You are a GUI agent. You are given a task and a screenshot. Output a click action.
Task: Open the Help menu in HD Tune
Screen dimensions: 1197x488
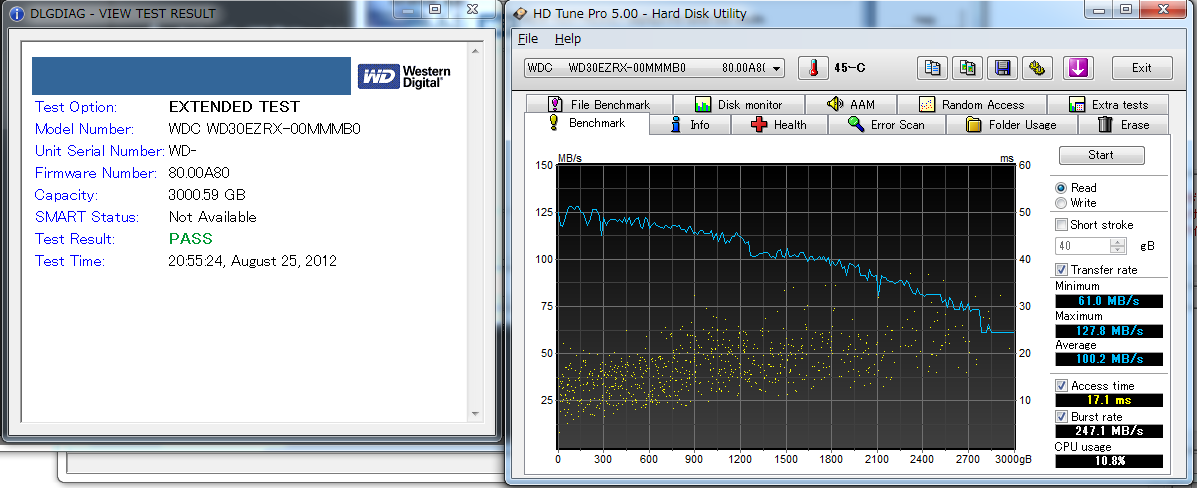click(x=567, y=39)
